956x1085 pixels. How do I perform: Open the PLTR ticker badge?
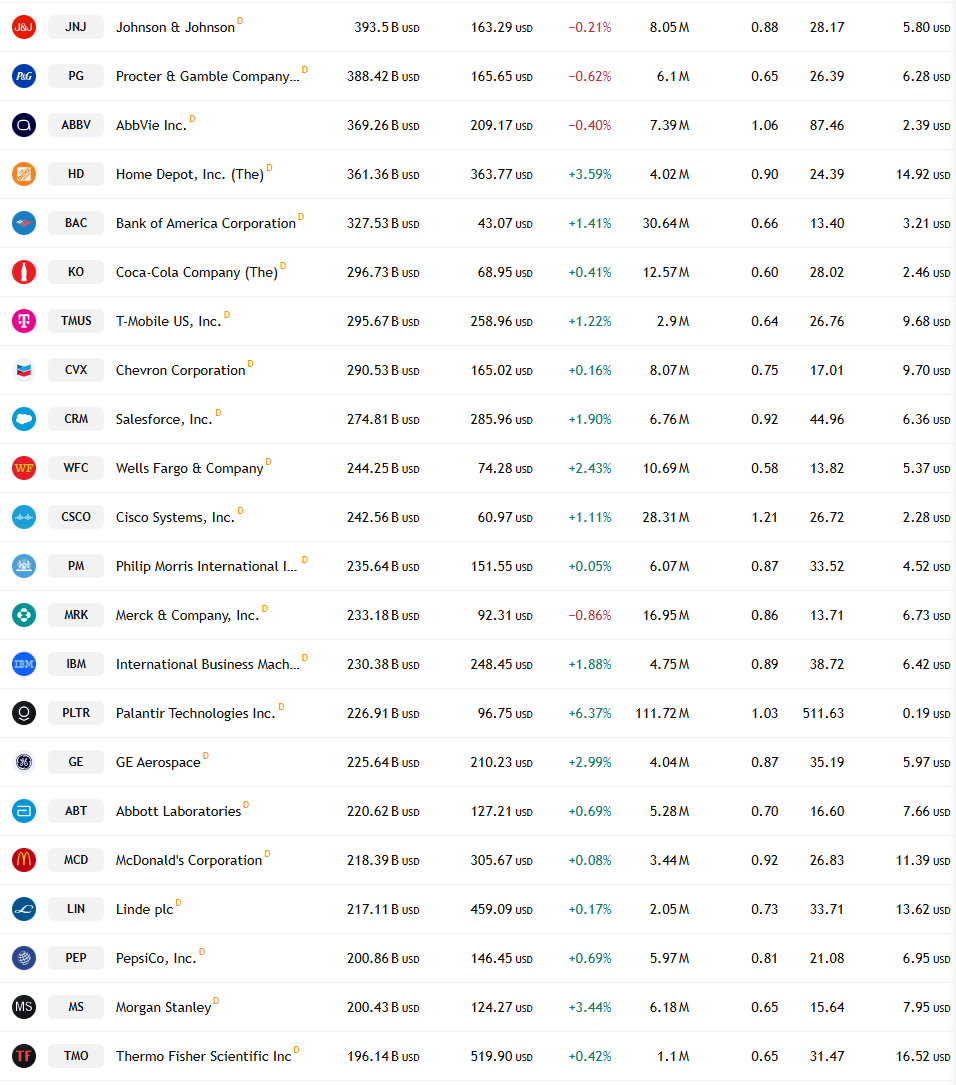click(x=76, y=713)
